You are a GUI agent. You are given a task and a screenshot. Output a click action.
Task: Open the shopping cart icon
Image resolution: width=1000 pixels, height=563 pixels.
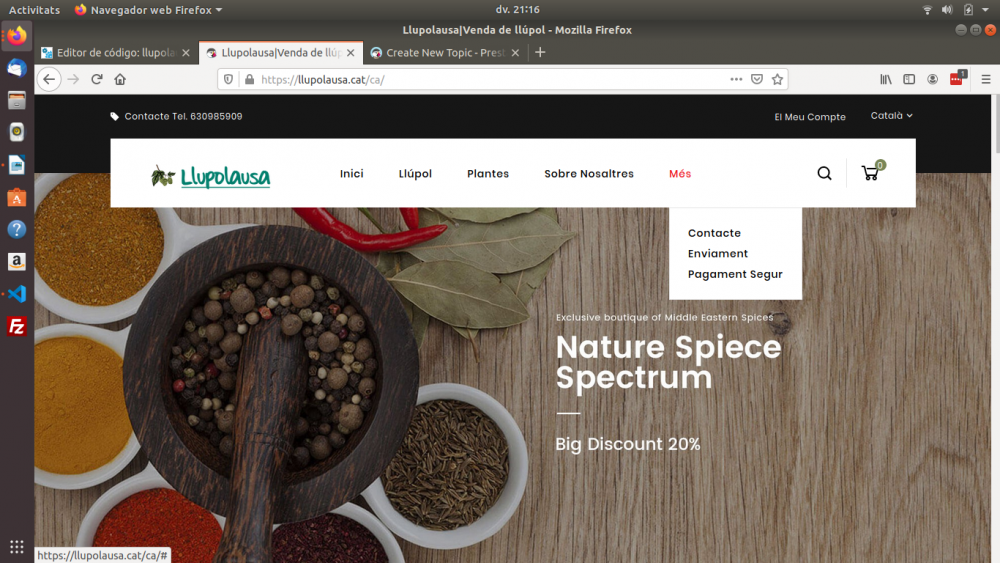pos(872,171)
